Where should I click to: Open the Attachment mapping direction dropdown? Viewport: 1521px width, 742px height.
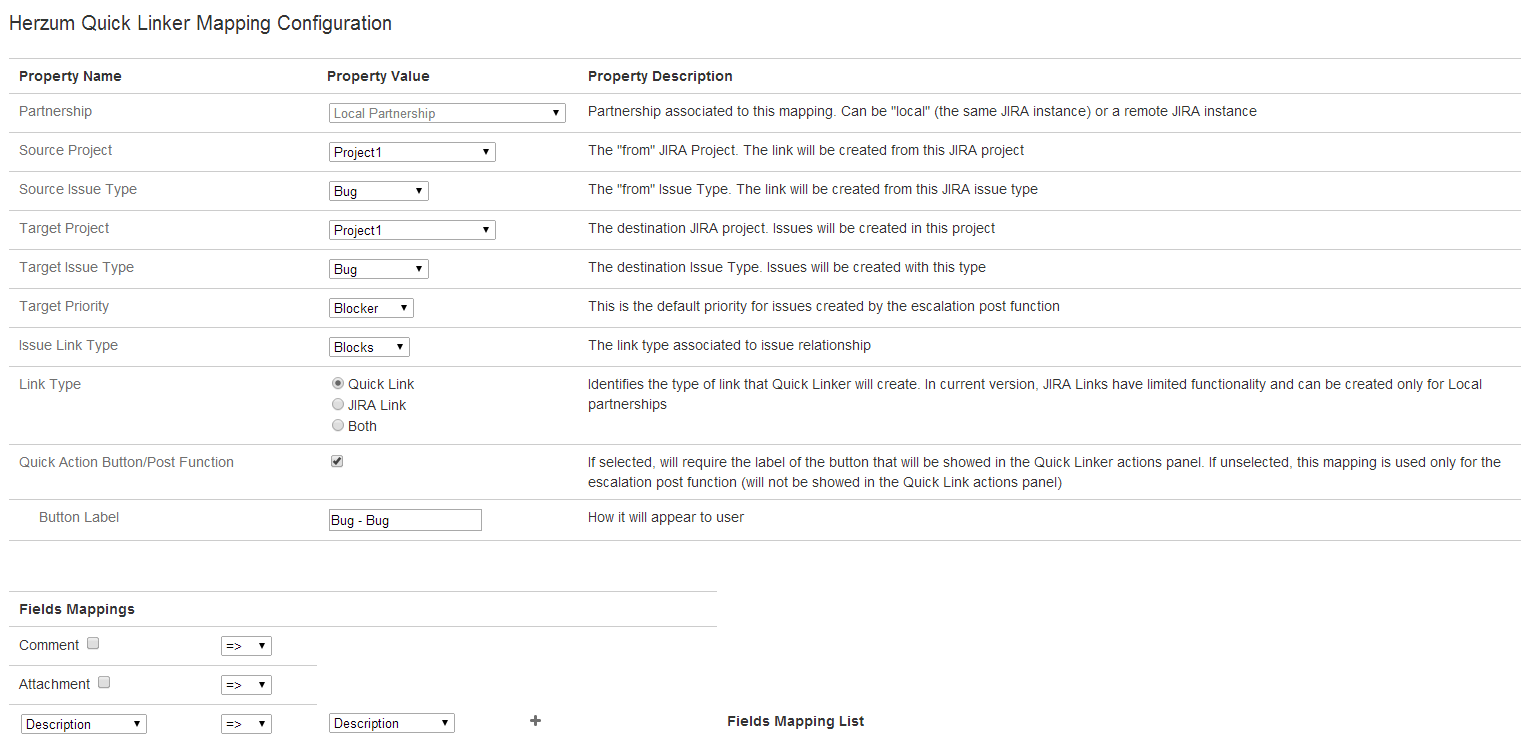[246, 685]
